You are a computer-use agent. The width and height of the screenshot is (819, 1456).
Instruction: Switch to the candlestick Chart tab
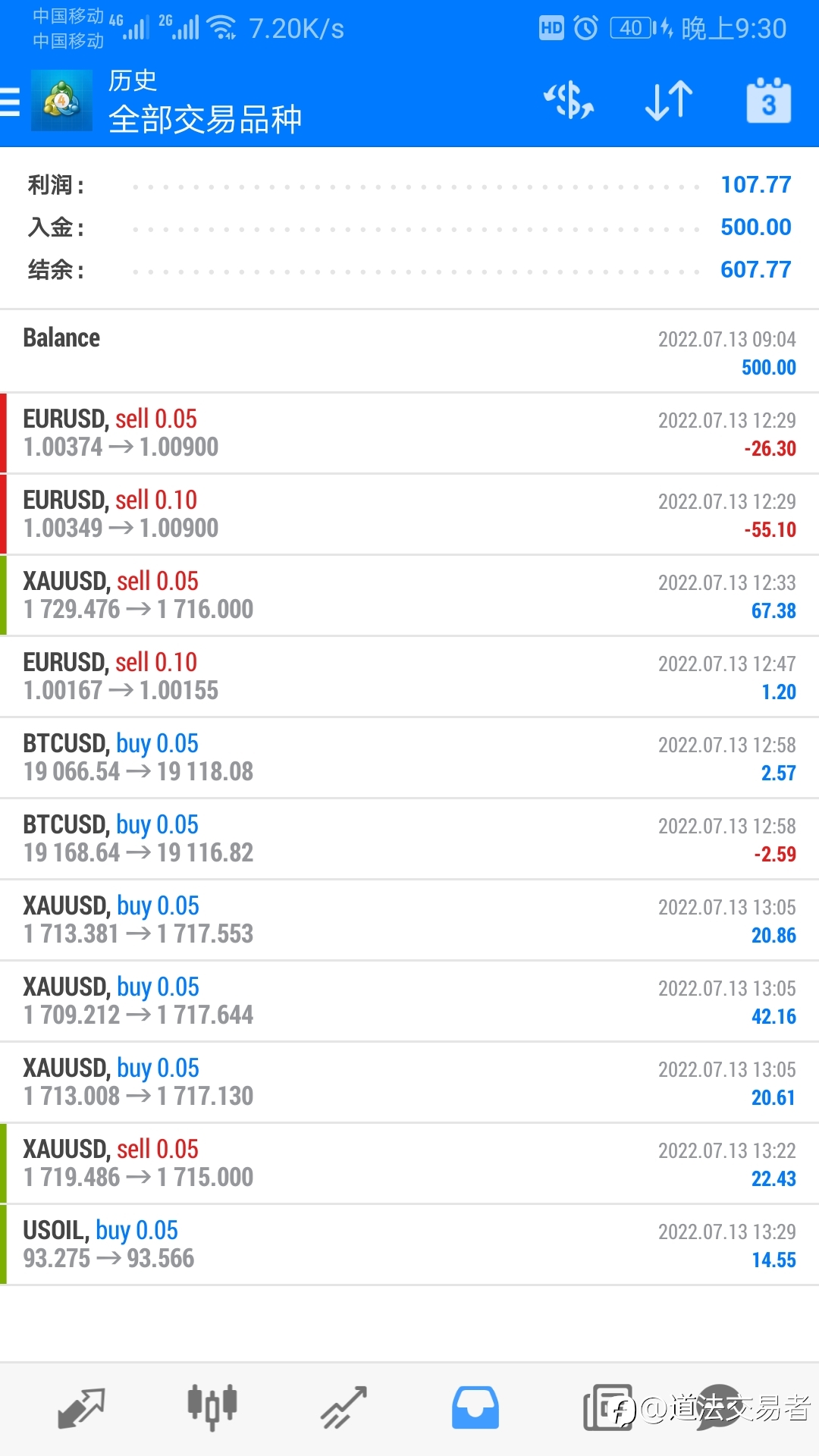point(212,1407)
